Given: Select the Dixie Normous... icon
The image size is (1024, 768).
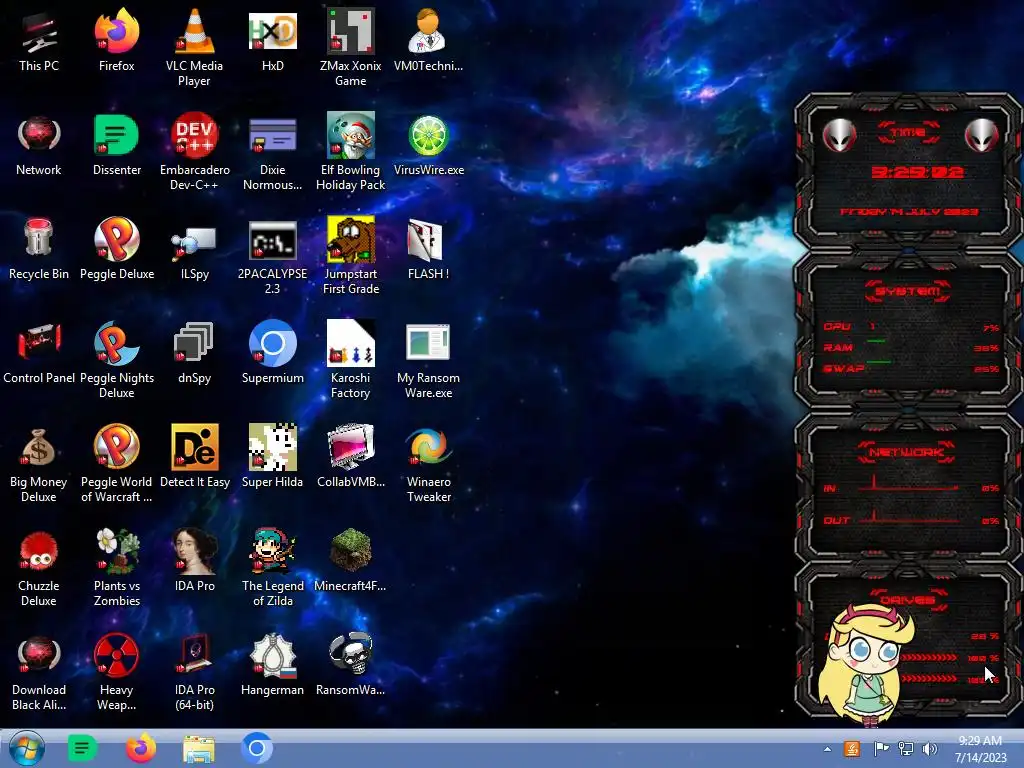Looking at the screenshot, I should pyautogui.click(x=272, y=135).
